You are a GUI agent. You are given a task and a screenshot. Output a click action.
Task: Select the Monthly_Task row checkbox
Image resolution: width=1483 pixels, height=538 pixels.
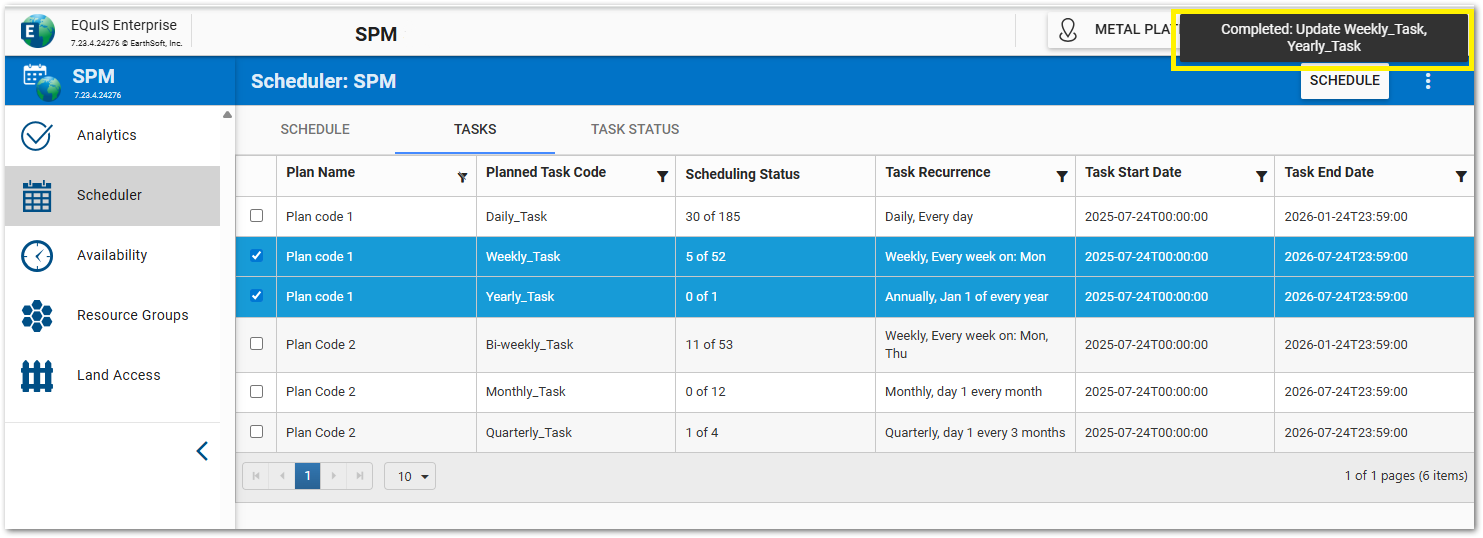(256, 392)
